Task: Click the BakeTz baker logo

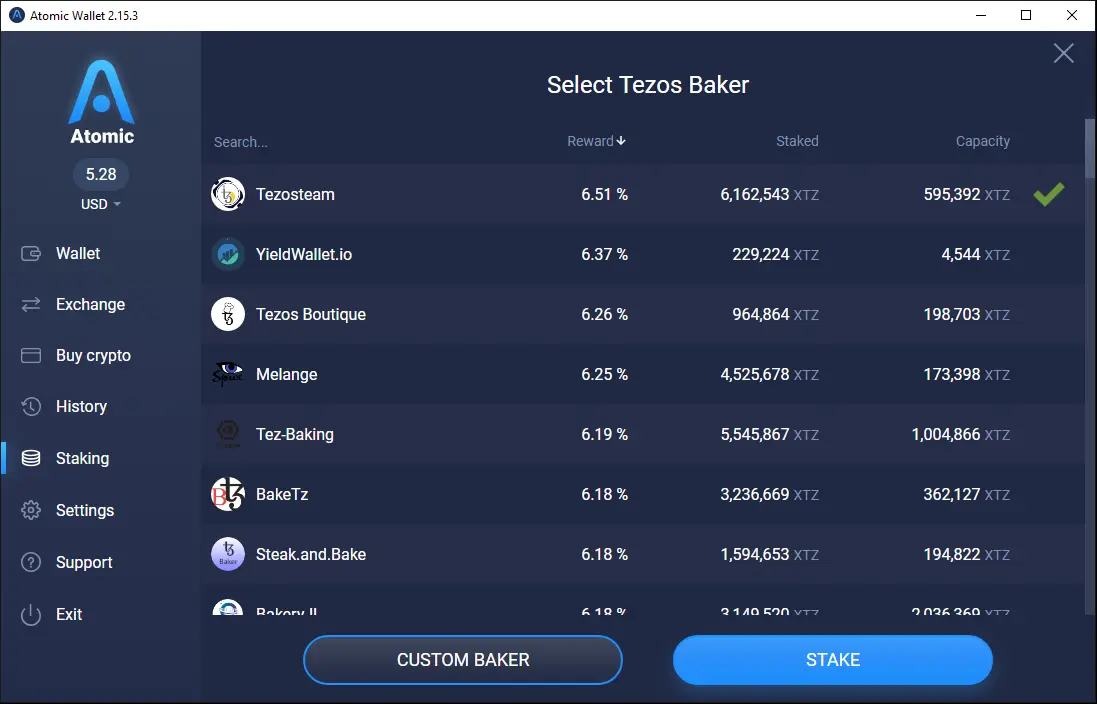Action: click(x=228, y=494)
